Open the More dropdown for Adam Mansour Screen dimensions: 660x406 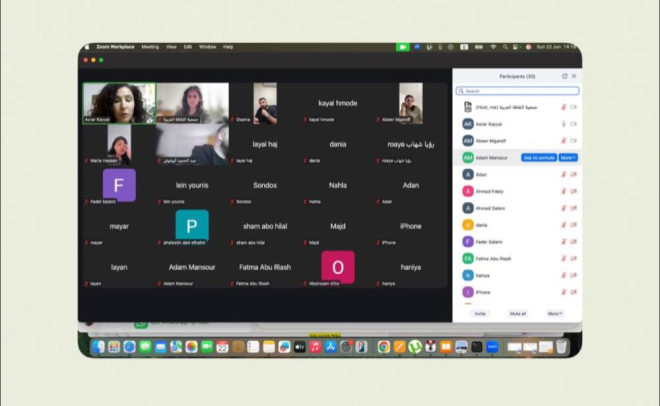(568, 157)
